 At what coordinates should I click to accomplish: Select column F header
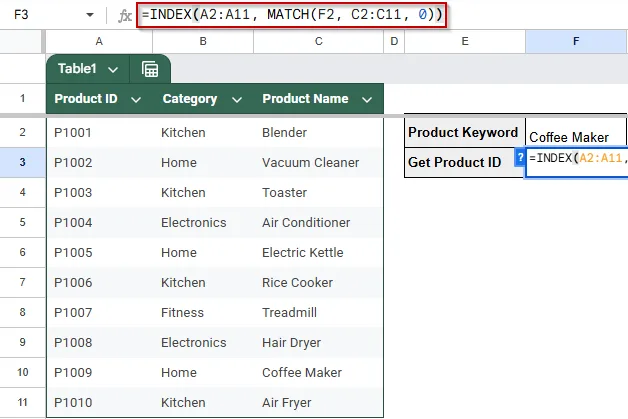576,41
